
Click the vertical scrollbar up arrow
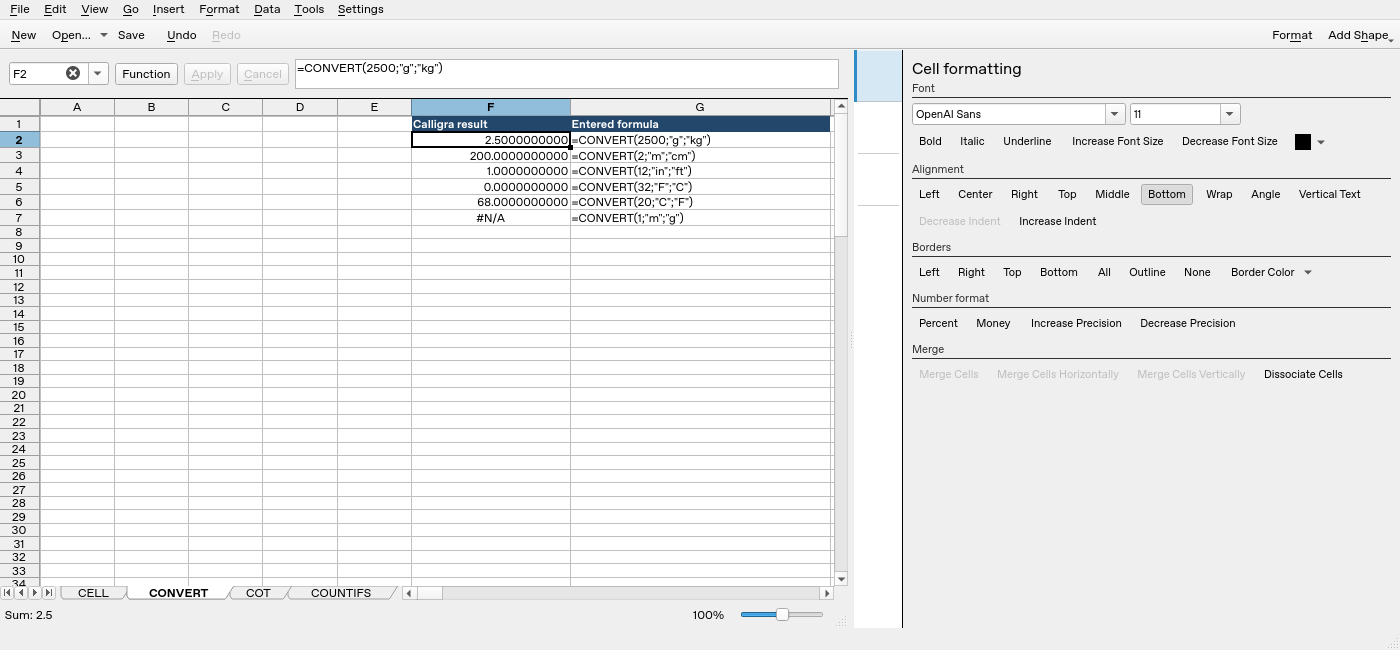[840, 106]
